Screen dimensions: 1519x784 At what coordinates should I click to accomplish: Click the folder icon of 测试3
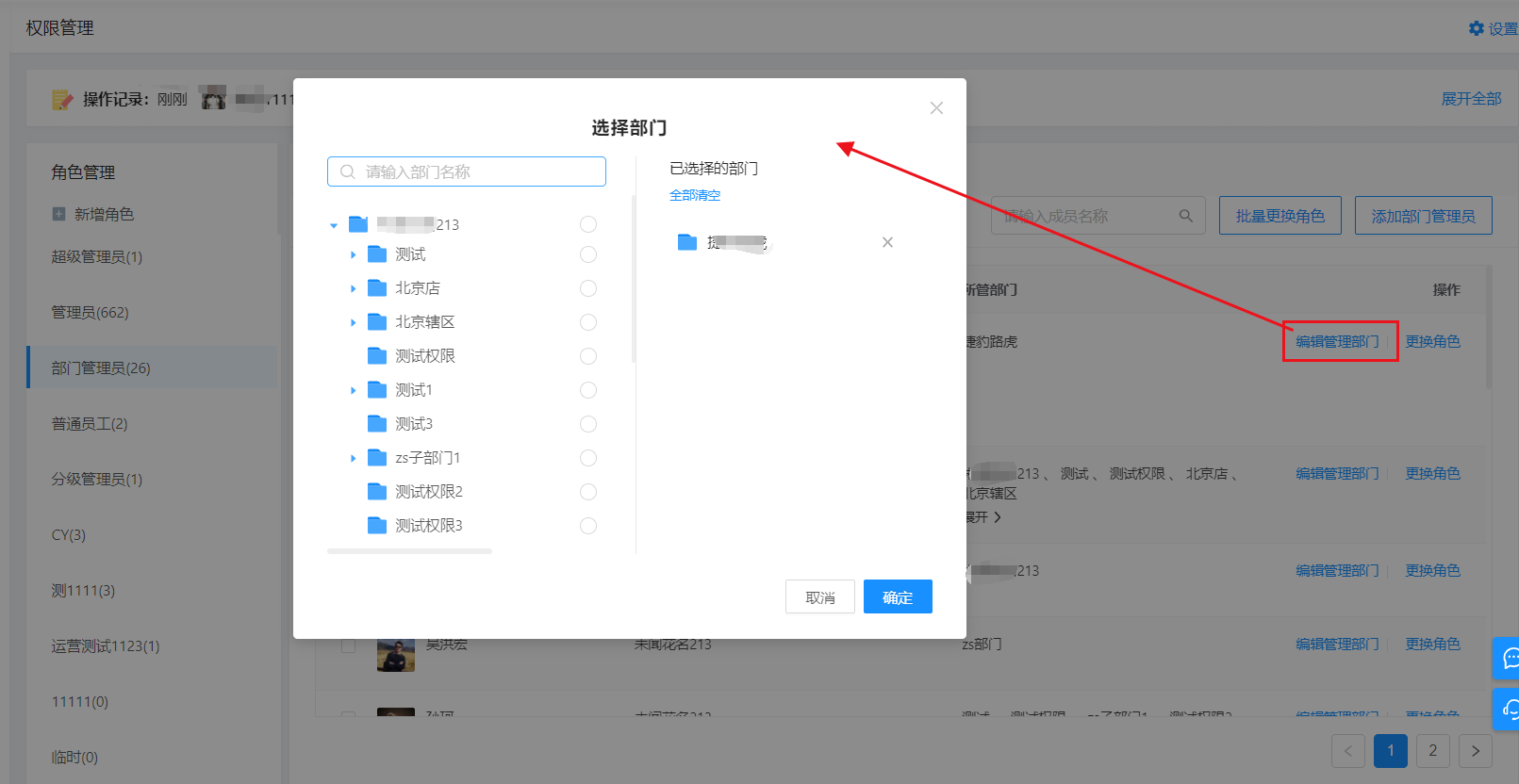tap(377, 424)
